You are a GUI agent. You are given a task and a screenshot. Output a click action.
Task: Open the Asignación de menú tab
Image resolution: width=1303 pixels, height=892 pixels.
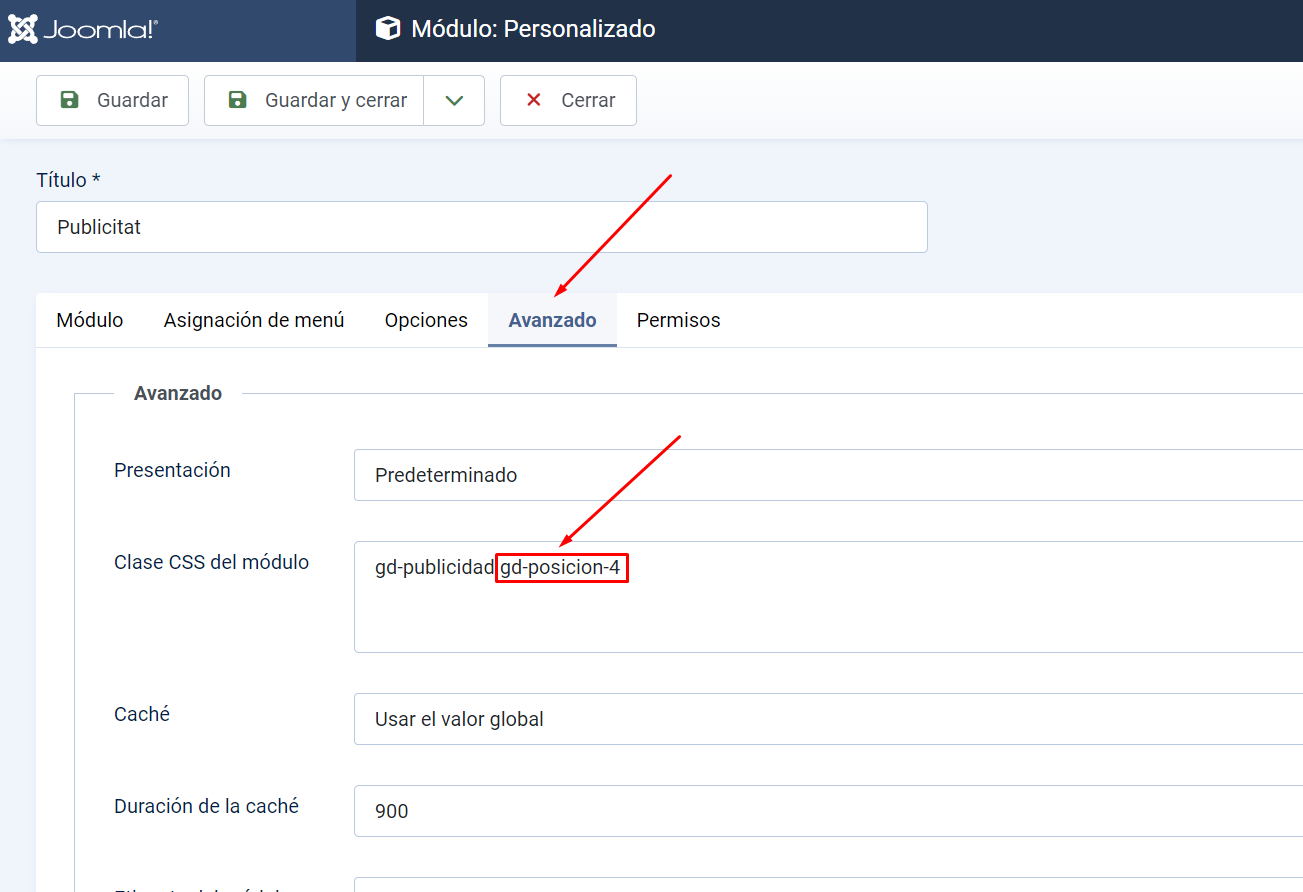tap(254, 320)
